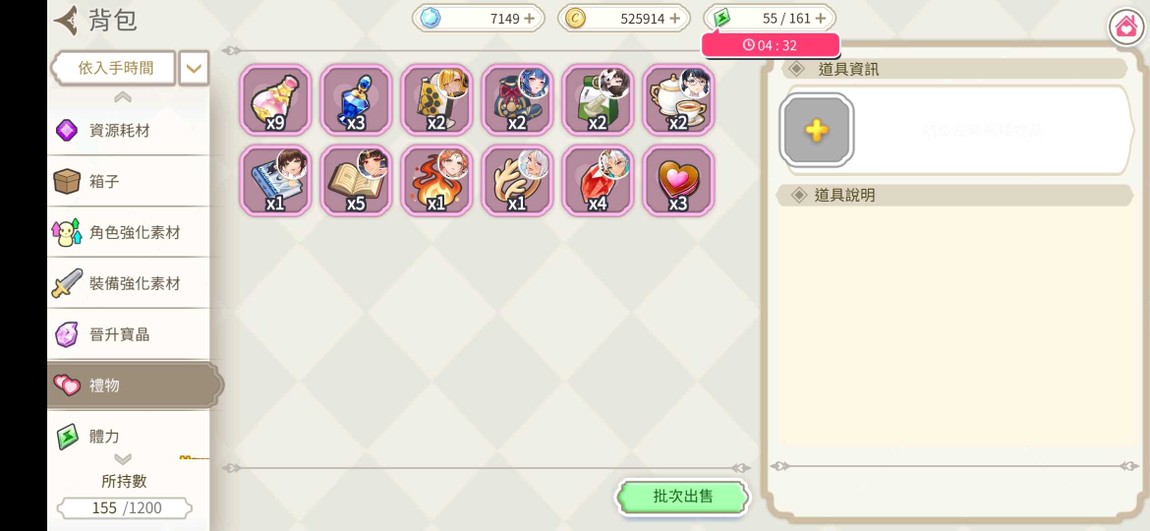The image size is (1150, 531).
Task: Select the red crystal gift x4
Action: (x=598, y=180)
